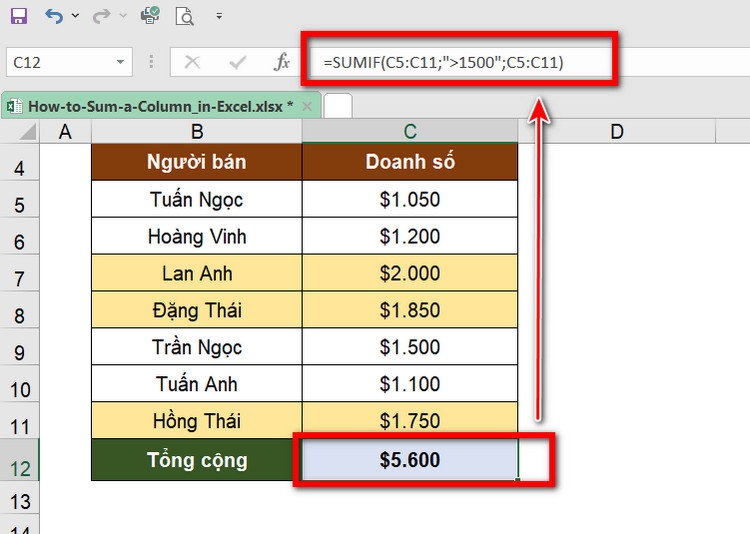Click the cell 'Hồng Thái'

(x=197, y=421)
